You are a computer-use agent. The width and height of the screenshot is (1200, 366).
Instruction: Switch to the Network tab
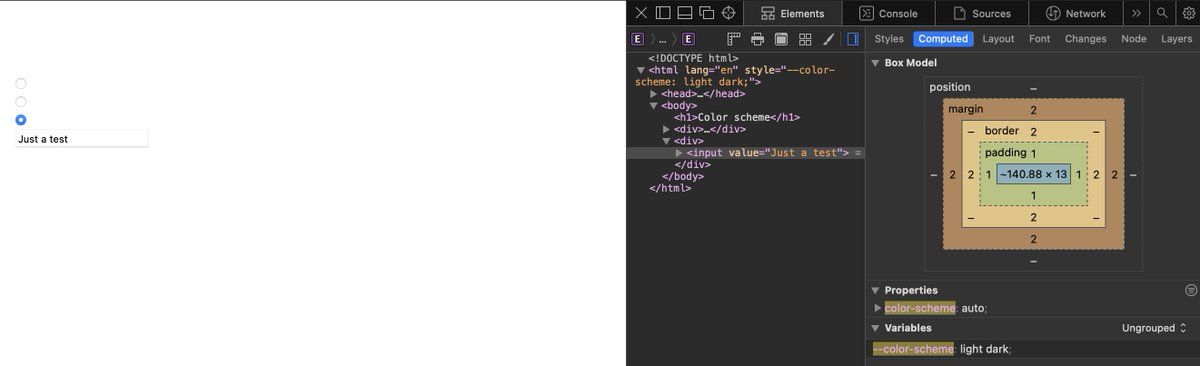pyautogui.click(x=1075, y=13)
